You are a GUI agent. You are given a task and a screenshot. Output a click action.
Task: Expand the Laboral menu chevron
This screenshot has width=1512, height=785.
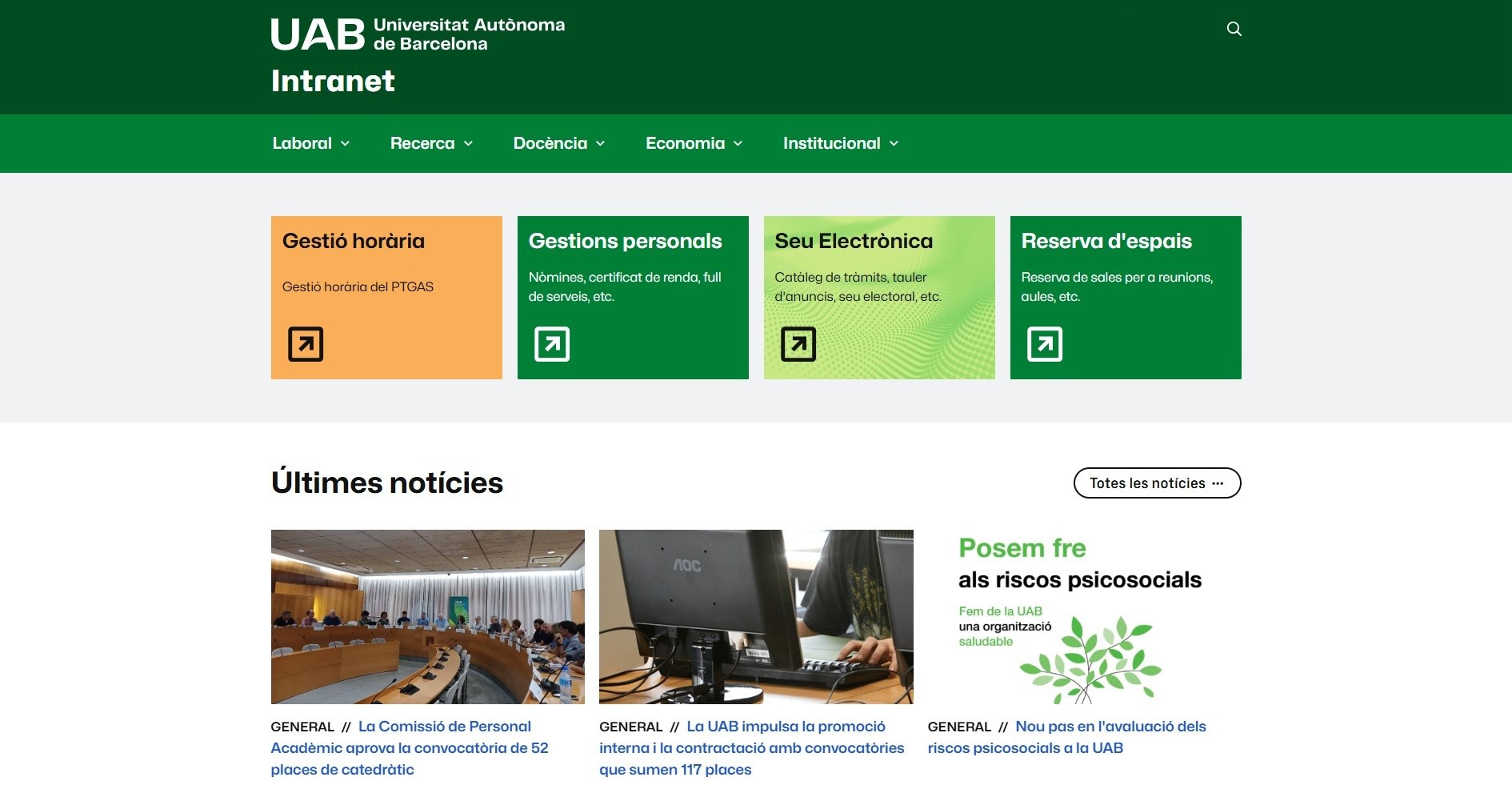click(345, 144)
